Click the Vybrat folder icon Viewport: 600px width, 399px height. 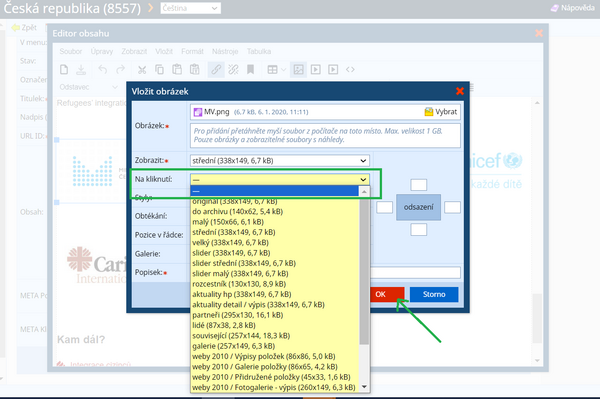pos(429,112)
